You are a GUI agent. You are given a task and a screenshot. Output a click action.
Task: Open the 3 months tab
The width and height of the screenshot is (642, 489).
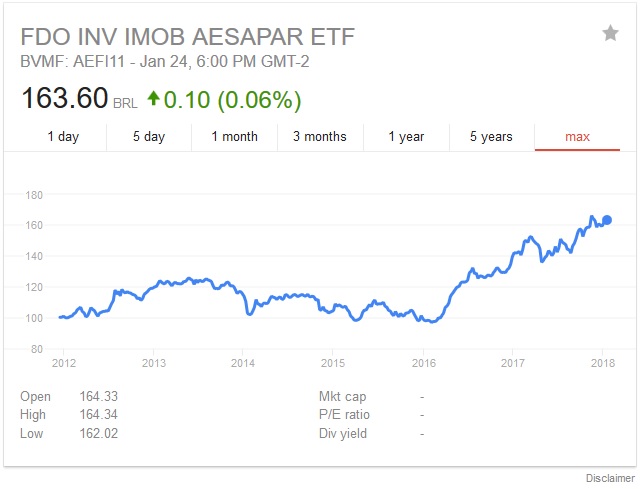[320, 137]
